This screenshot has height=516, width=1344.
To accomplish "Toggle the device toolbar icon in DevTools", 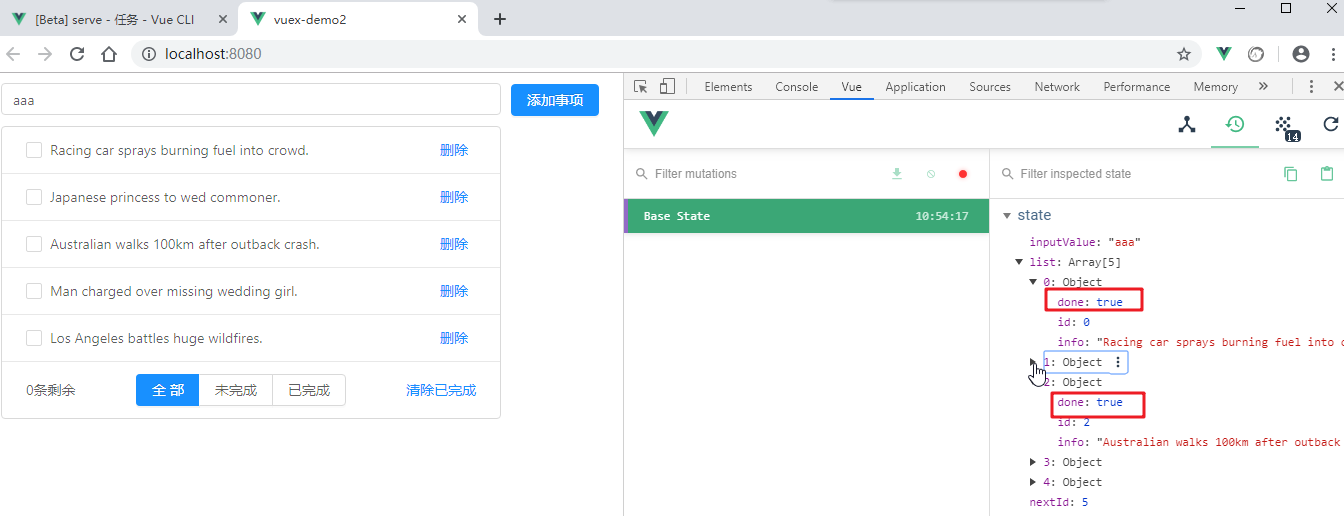I will click(667, 87).
